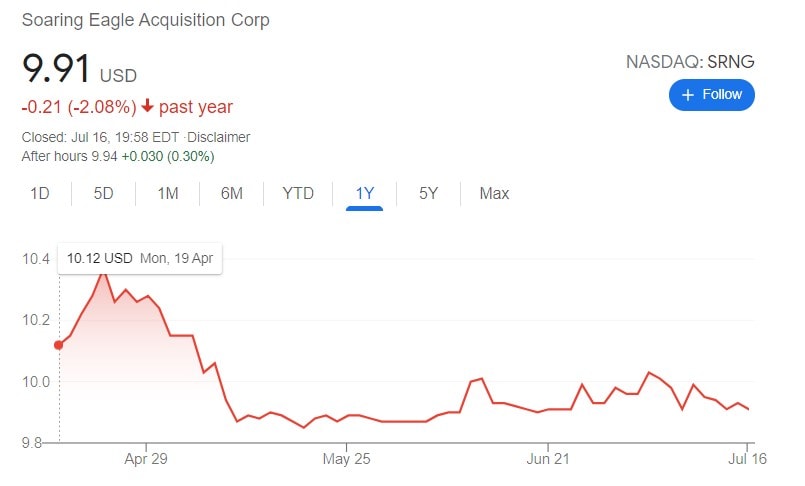The width and height of the screenshot is (805, 486).
Task: Click the Jul 16 axis label
Action: click(x=746, y=459)
